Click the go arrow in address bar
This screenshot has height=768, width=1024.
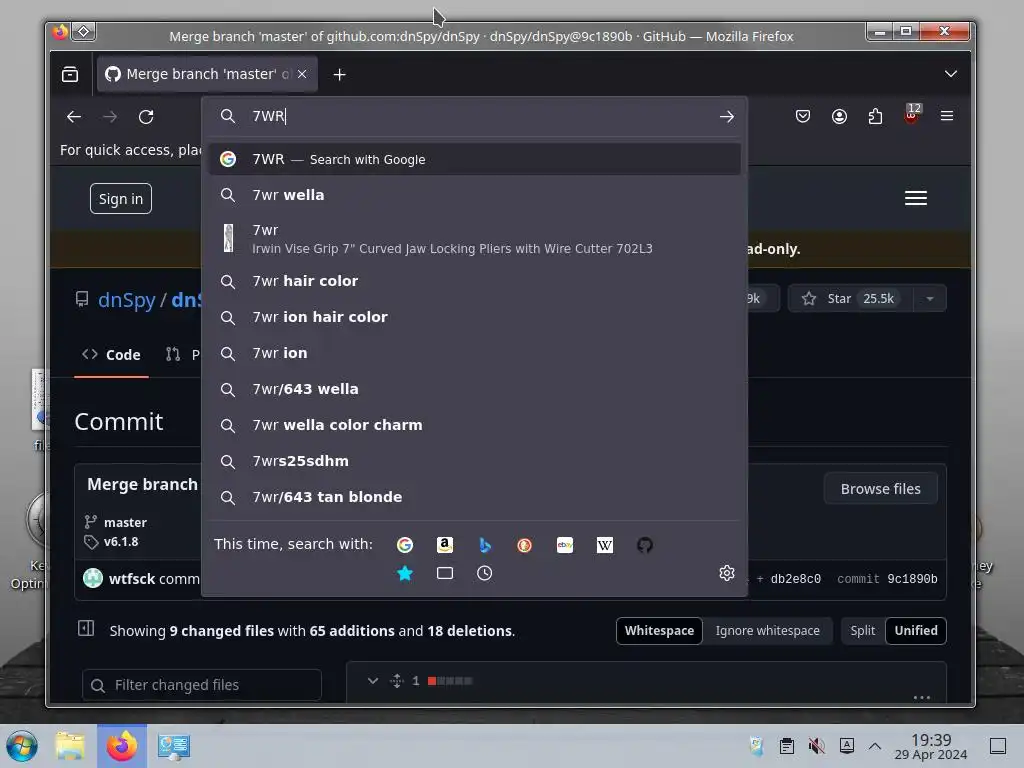(726, 117)
